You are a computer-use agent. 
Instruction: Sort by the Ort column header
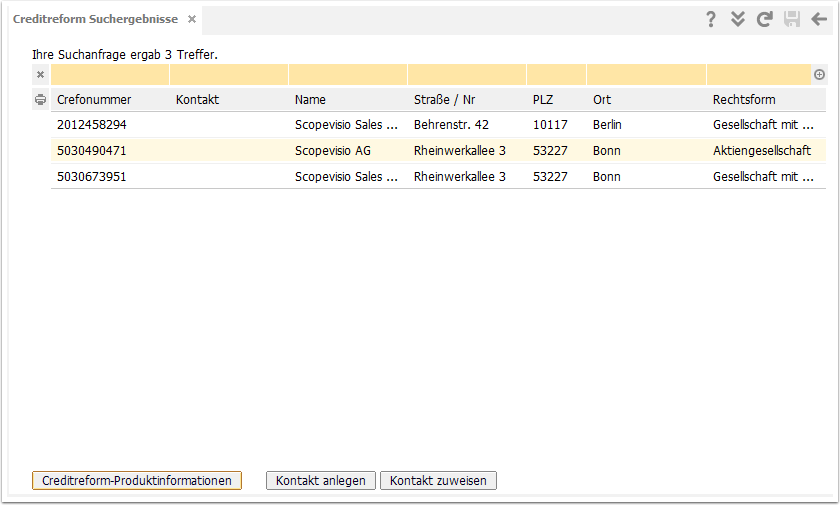(602, 100)
